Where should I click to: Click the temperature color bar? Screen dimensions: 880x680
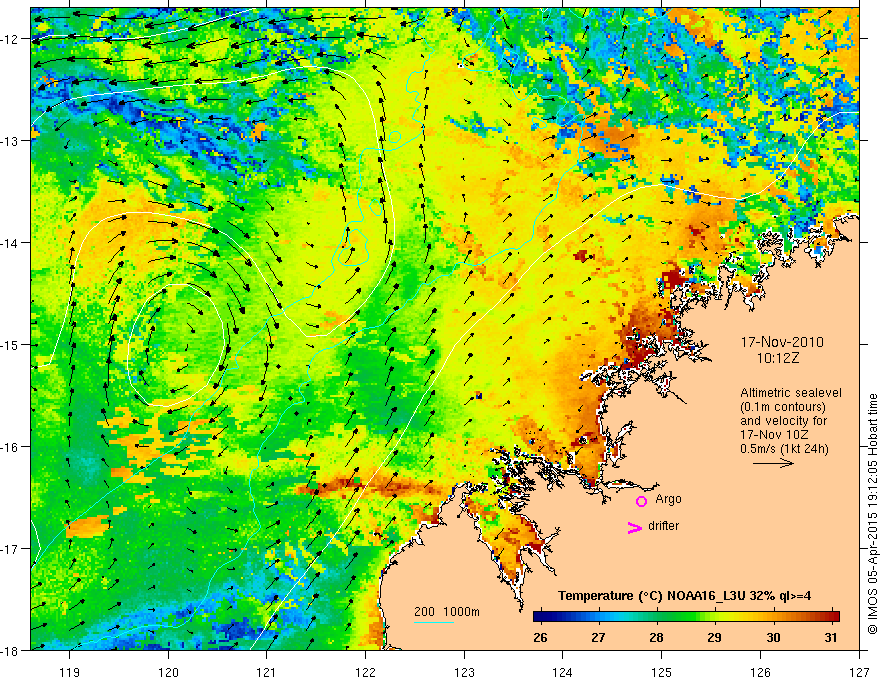(x=686, y=616)
